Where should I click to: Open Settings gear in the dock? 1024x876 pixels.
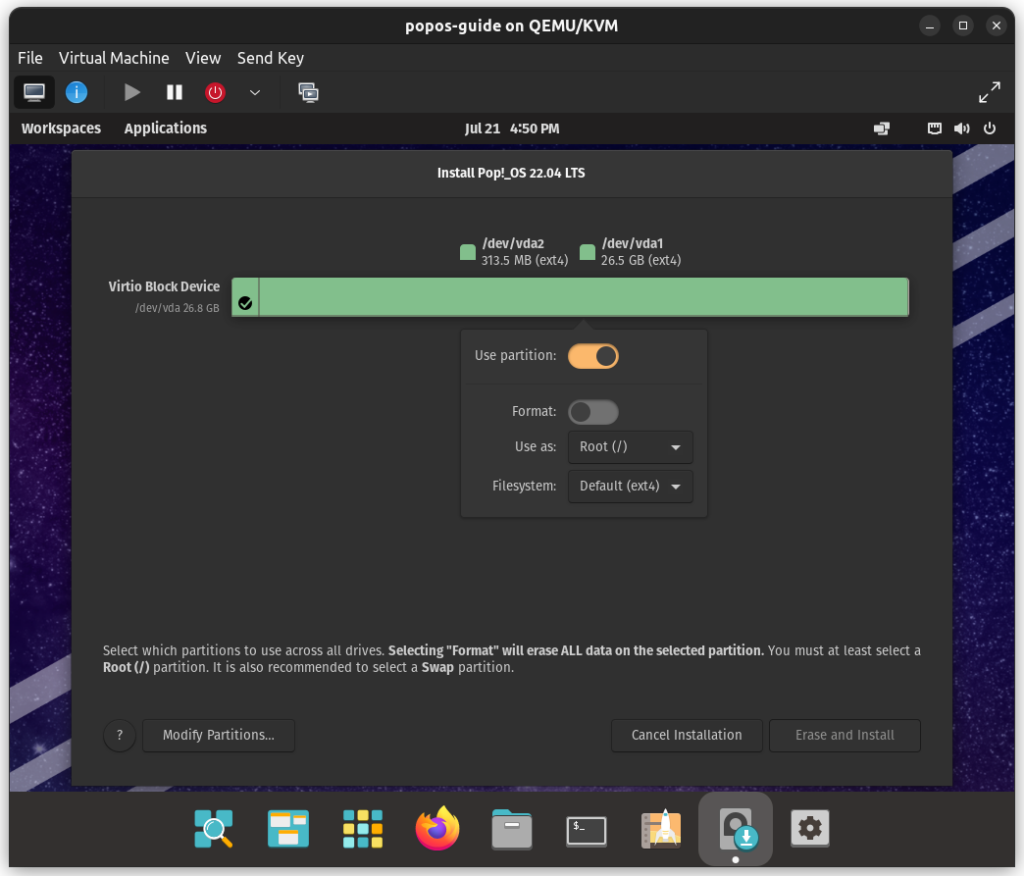tap(810, 829)
